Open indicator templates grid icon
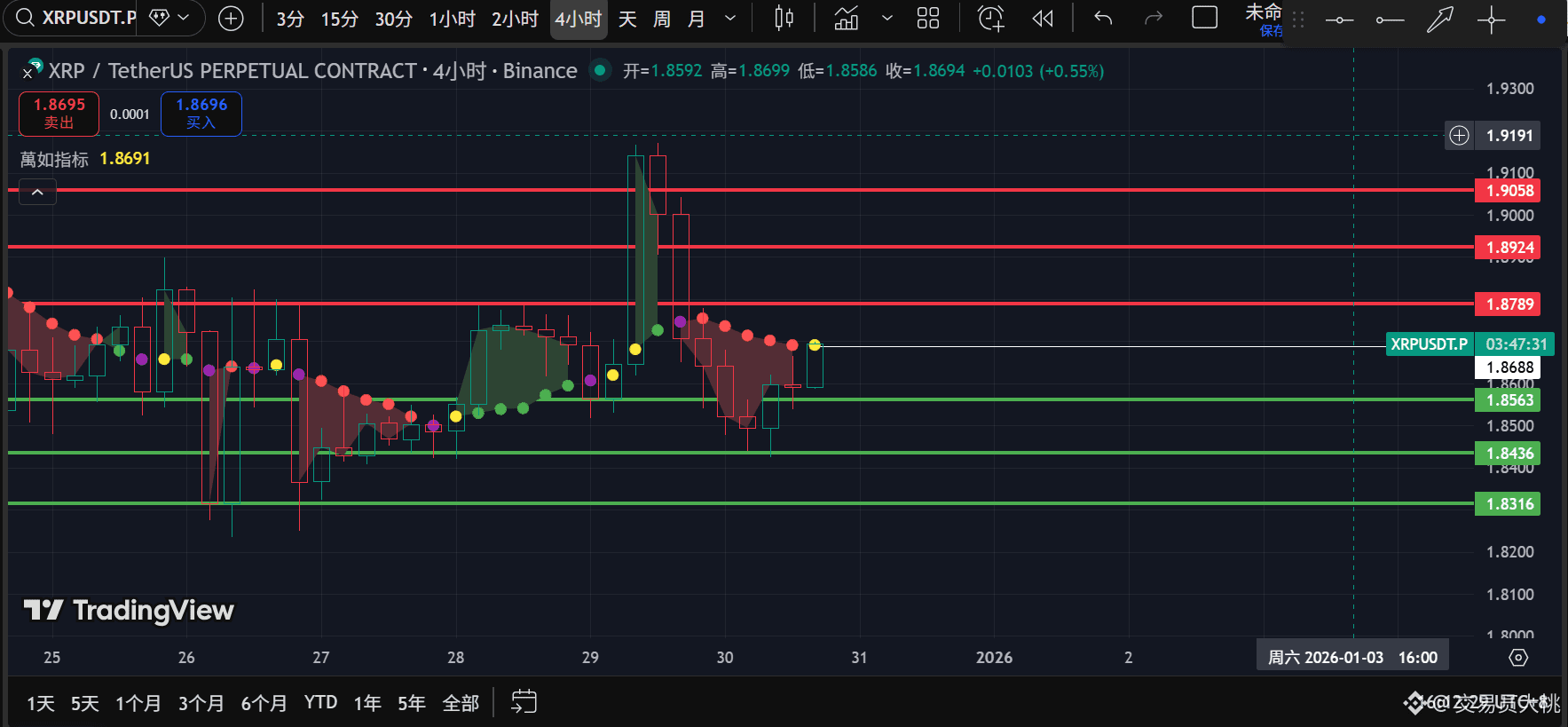 (928, 18)
